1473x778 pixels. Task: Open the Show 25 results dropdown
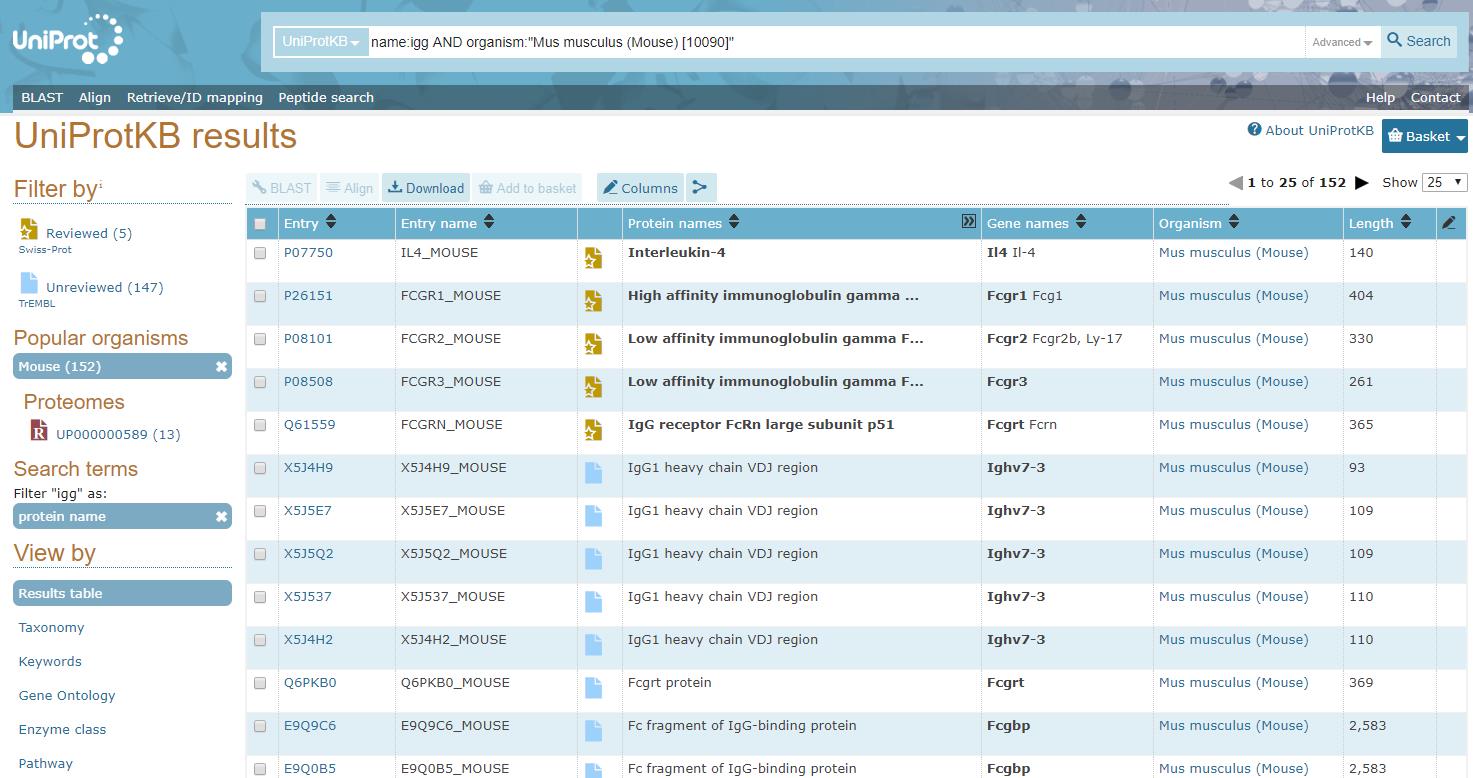click(1446, 182)
